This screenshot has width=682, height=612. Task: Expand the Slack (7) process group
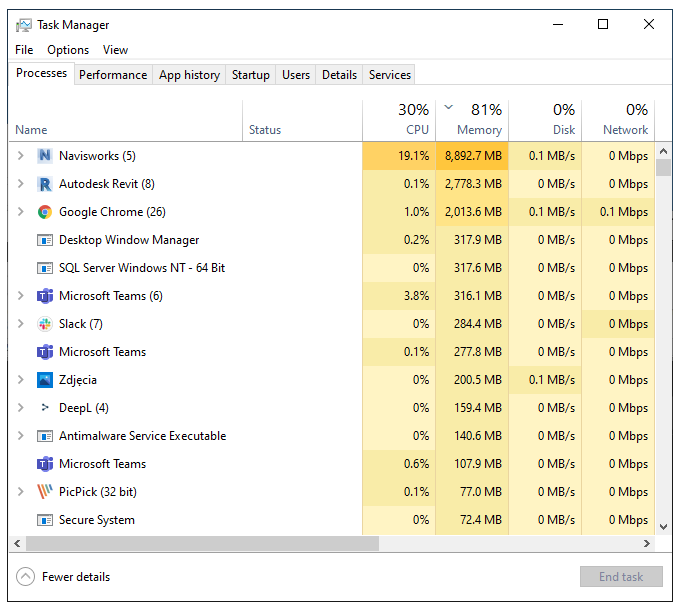pyautogui.click(x=20, y=324)
